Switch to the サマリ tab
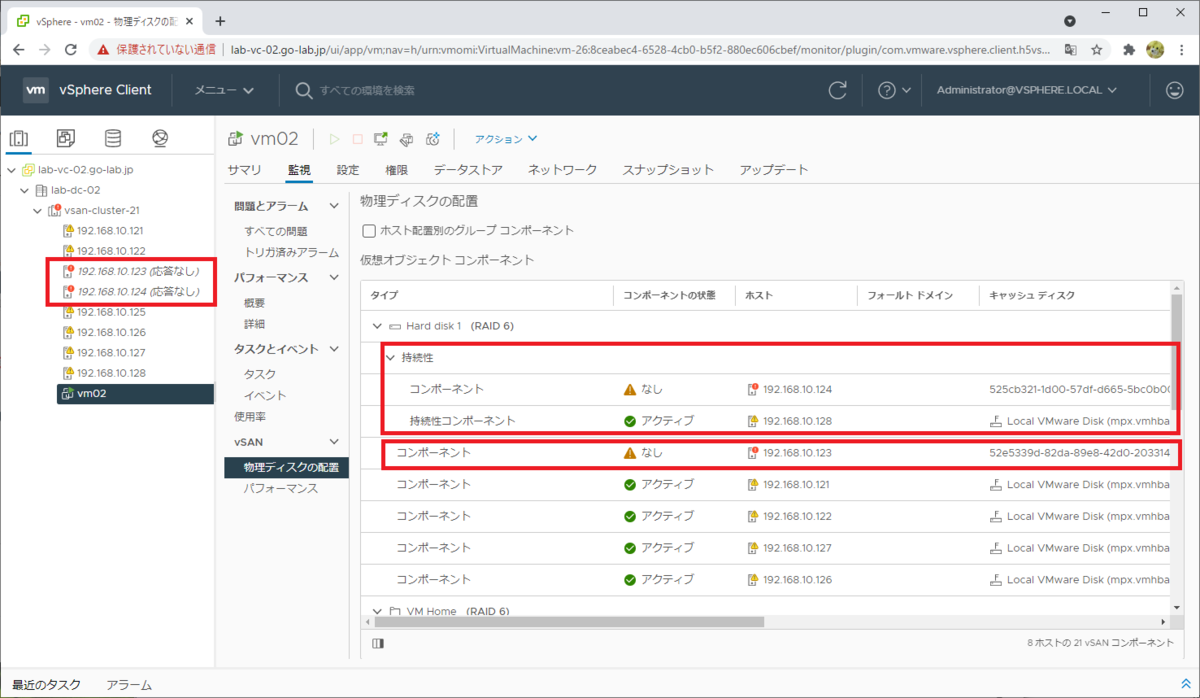The height and width of the screenshot is (698, 1200). [244, 170]
